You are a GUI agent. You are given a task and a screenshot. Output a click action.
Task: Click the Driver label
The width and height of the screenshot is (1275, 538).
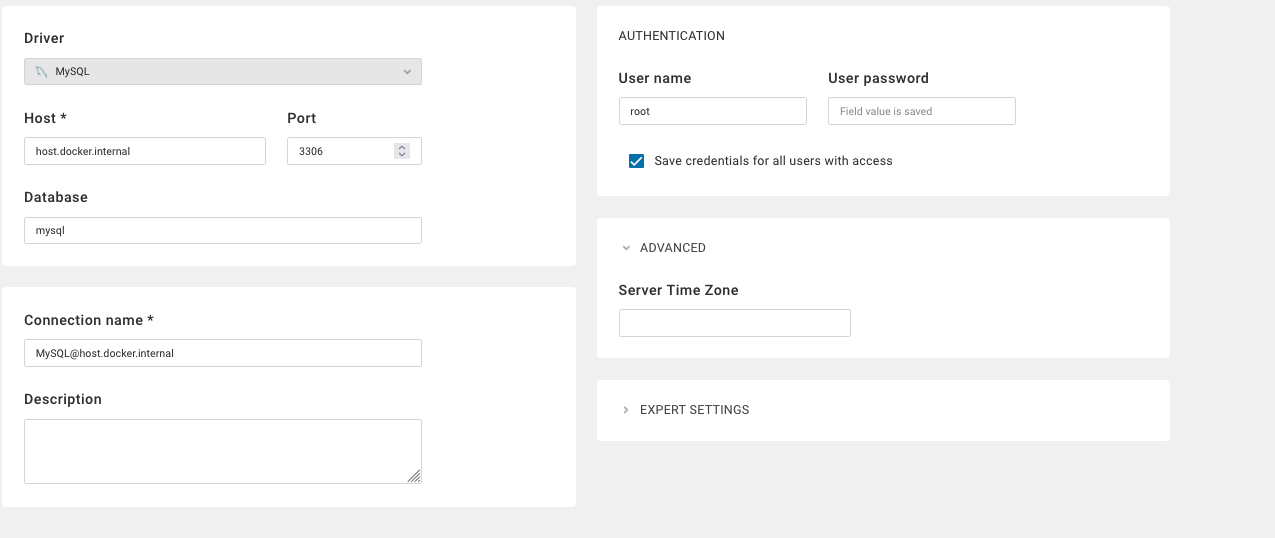pos(44,38)
